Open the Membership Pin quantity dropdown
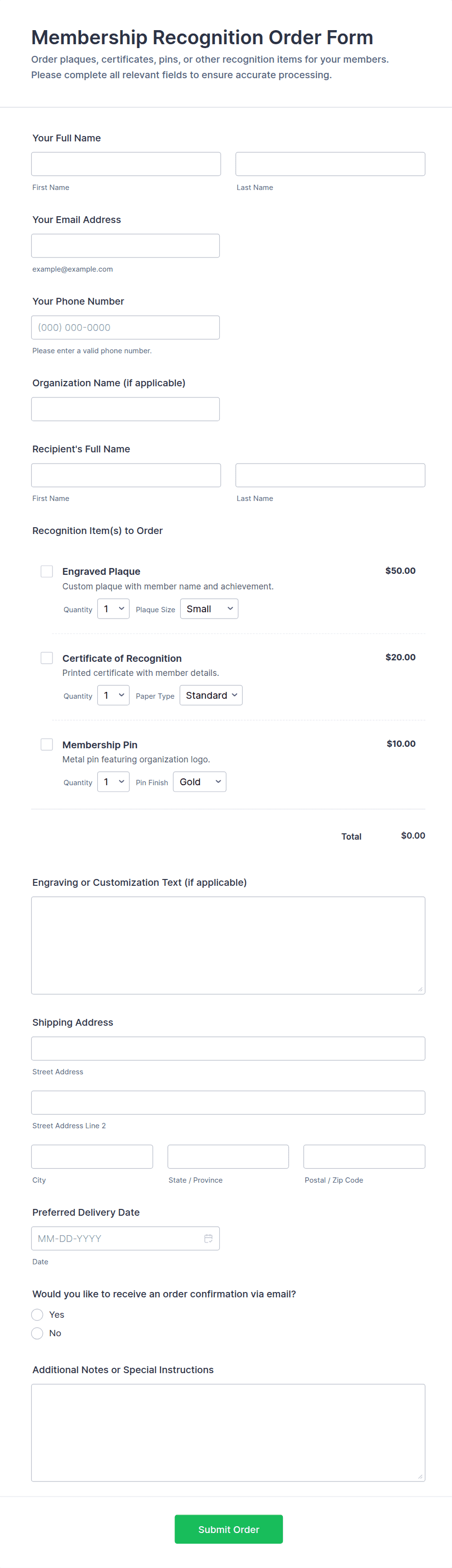Image resolution: width=452 pixels, height=1568 pixels. [x=113, y=781]
